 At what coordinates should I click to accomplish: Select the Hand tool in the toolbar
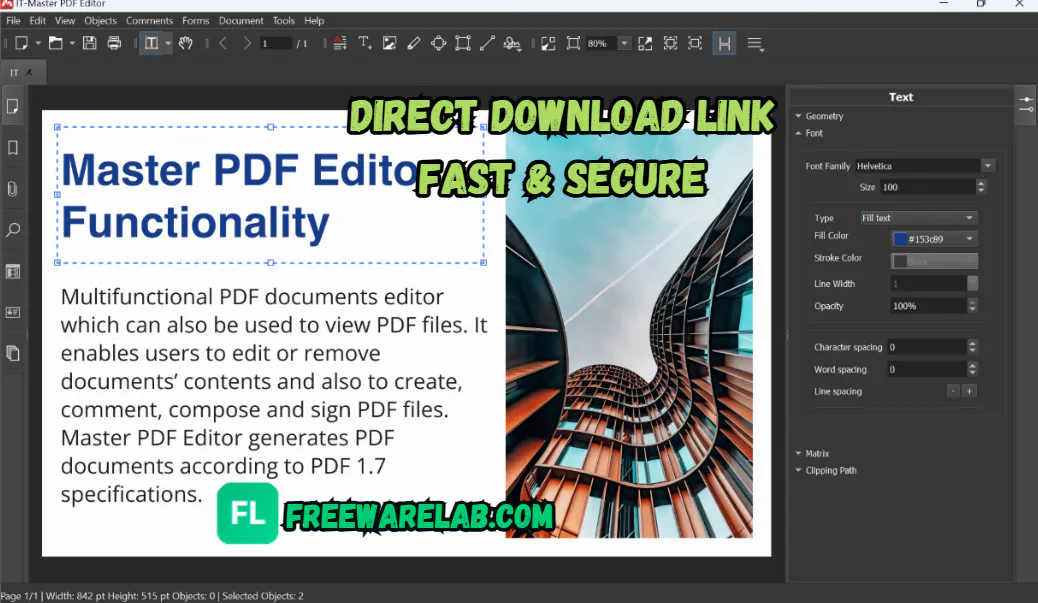tap(186, 43)
